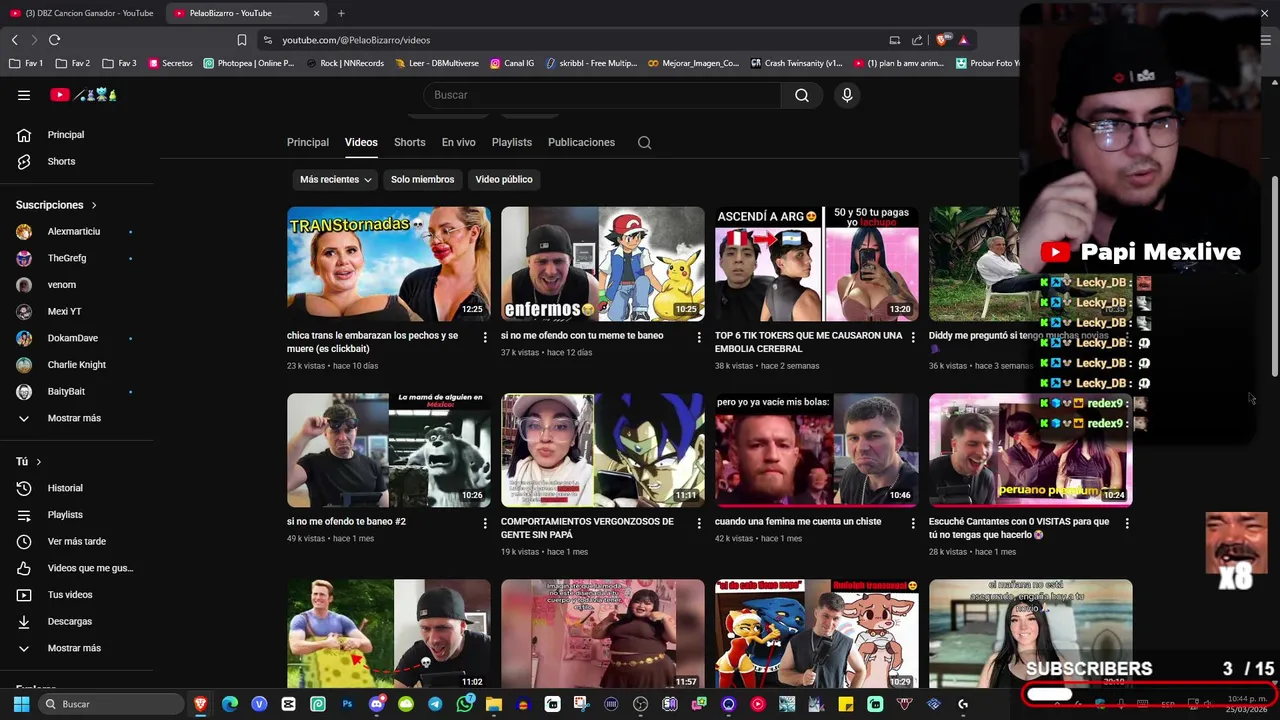Open the 'Fav 2' bookmarks folder

coord(74,63)
